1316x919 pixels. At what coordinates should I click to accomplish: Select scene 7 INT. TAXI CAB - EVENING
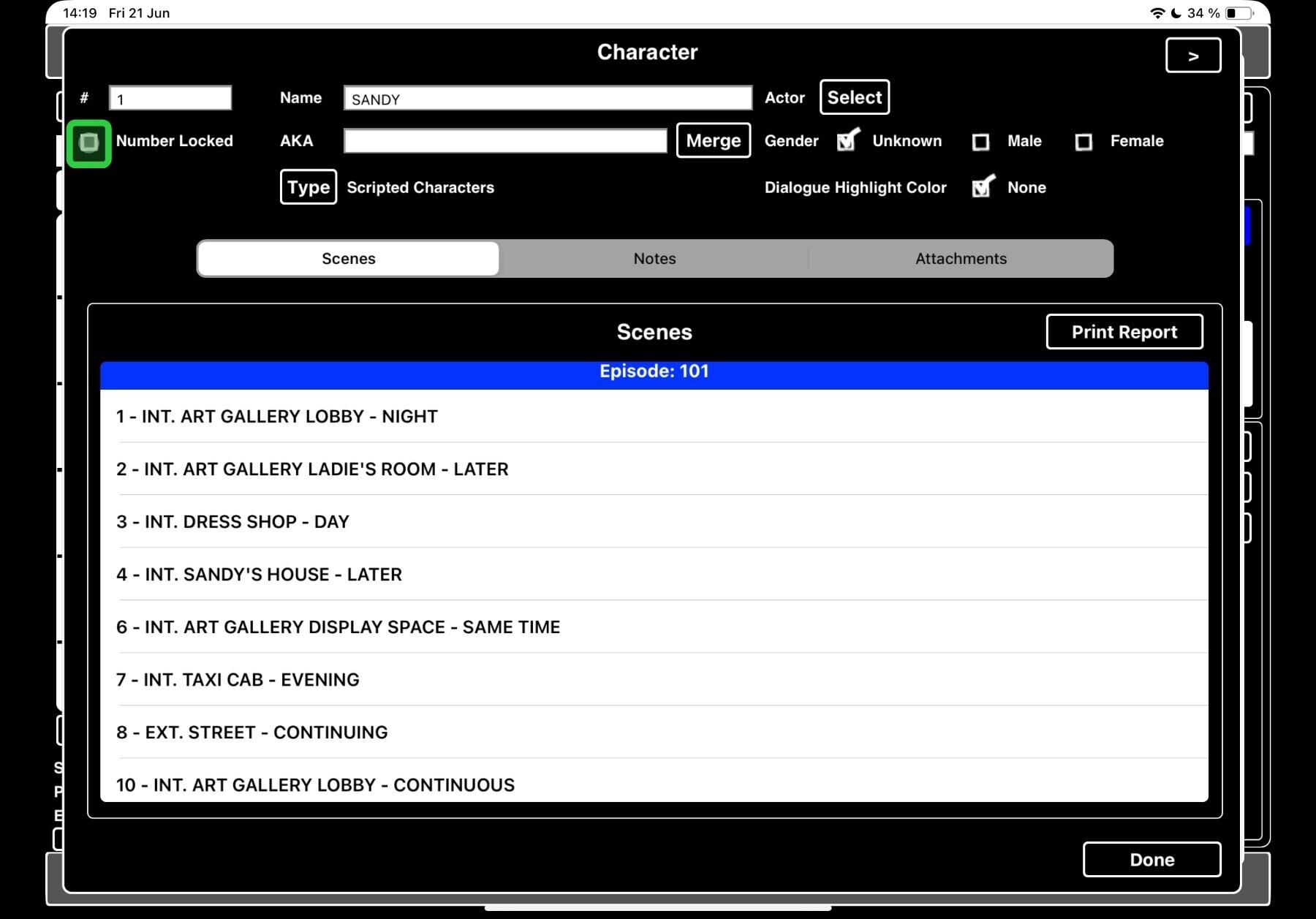click(654, 679)
